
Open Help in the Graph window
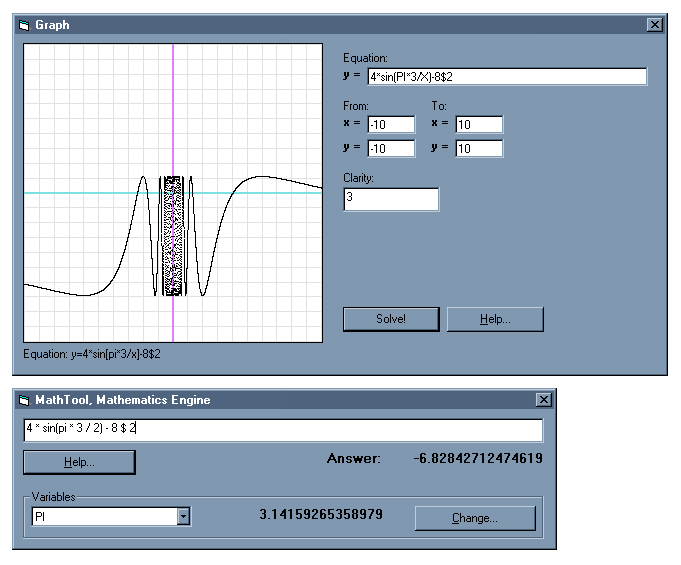495,319
